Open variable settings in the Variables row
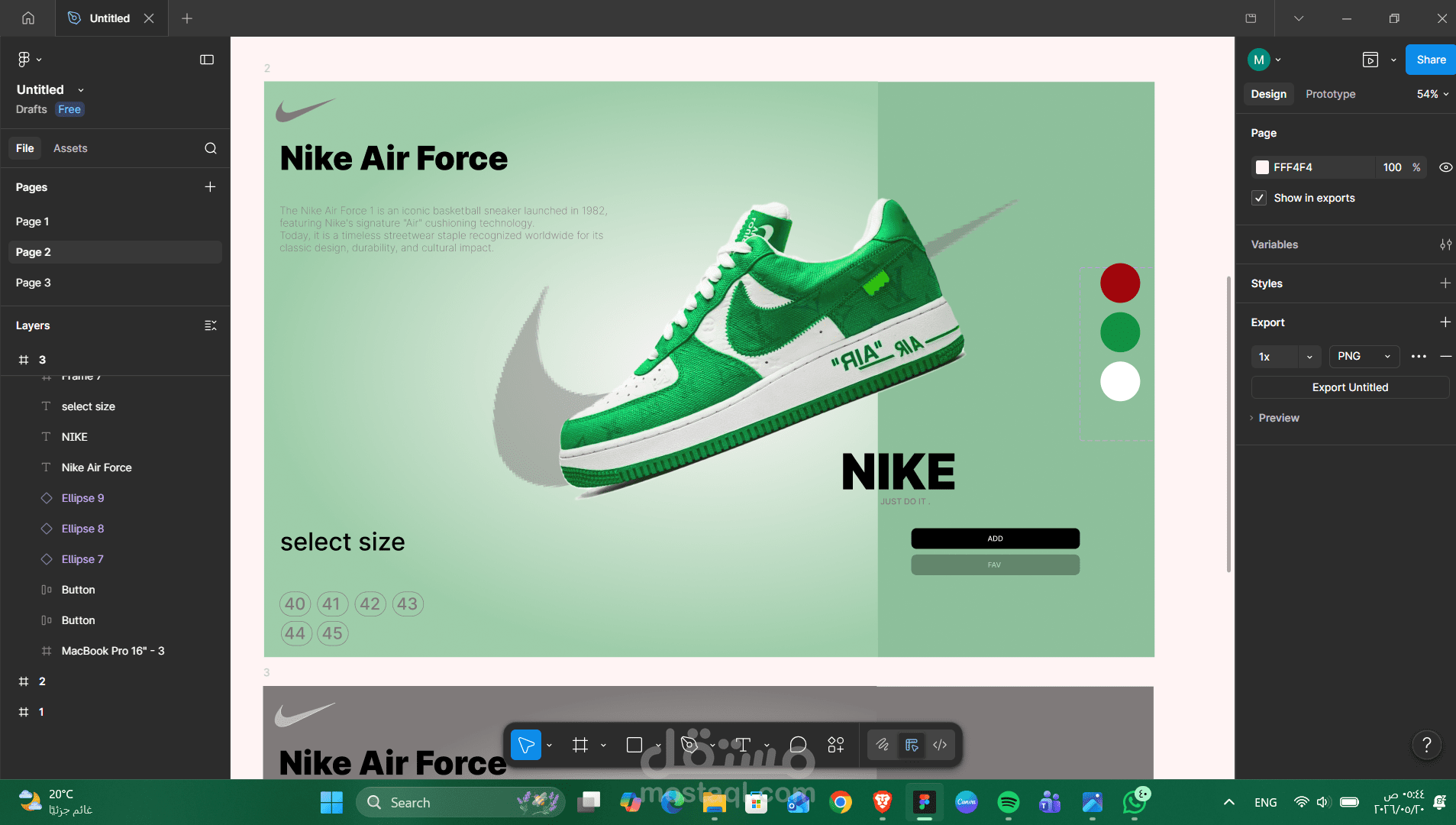Image resolution: width=1456 pixels, height=825 pixels. click(1445, 244)
